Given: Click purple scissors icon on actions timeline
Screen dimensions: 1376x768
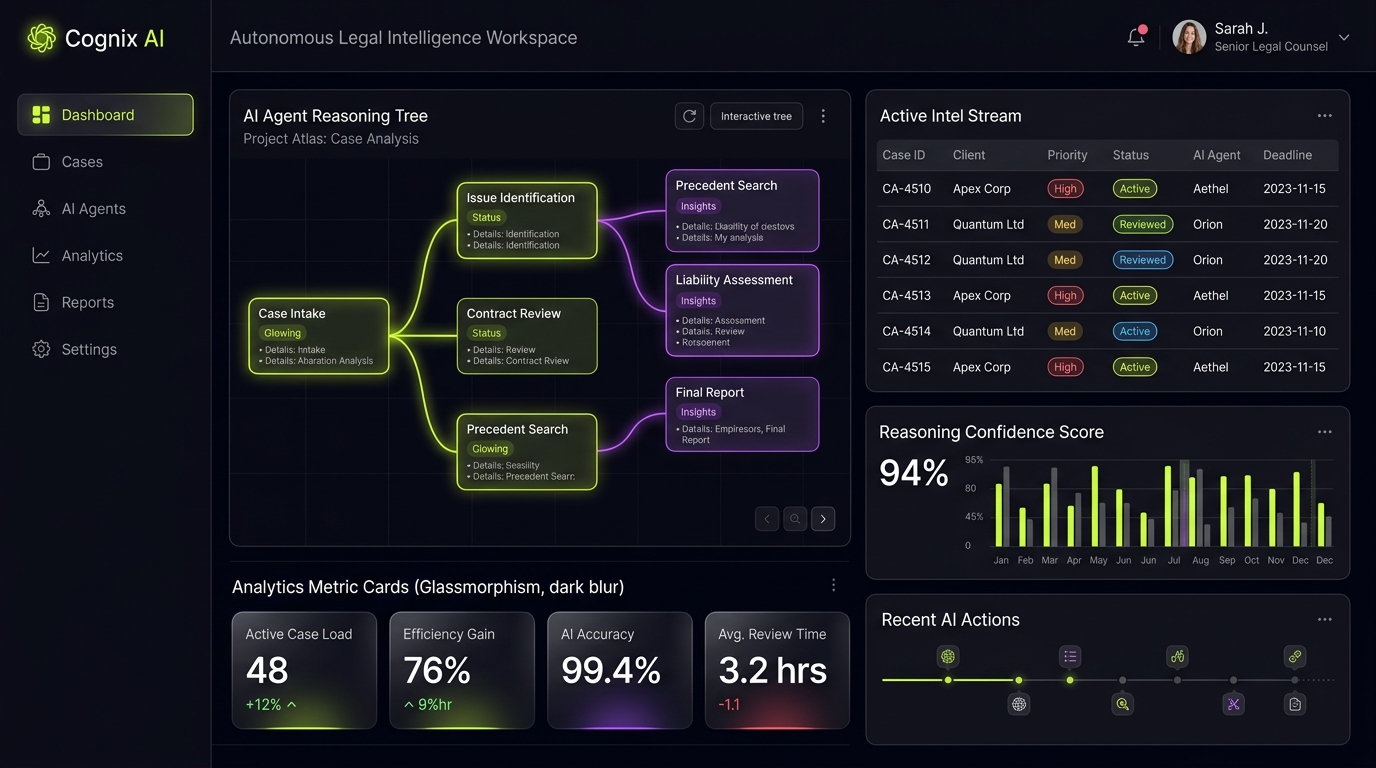Looking at the screenshot, I should point(1234,704).
